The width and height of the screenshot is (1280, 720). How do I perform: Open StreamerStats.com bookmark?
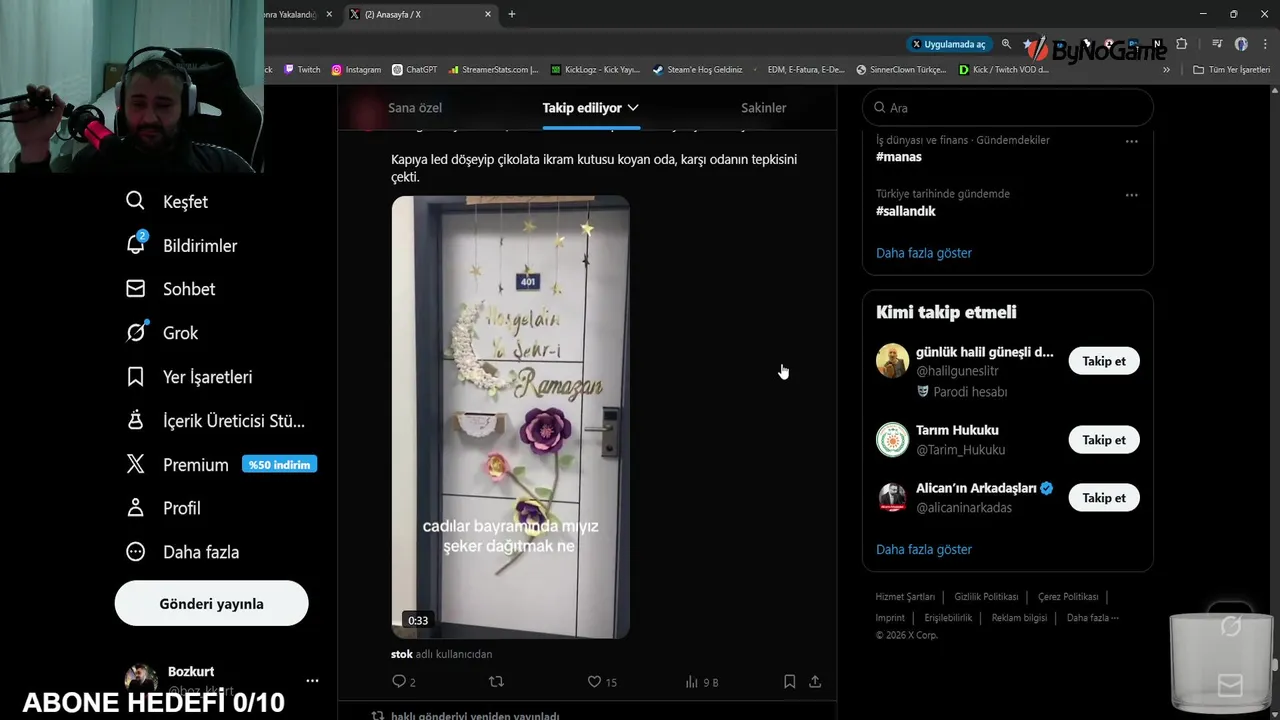pyautogui.click(x=494, y=70)
